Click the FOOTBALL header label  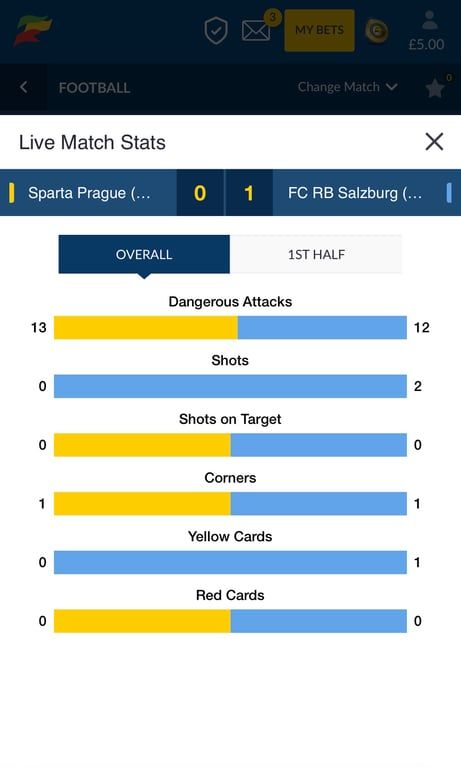point(95,88)
